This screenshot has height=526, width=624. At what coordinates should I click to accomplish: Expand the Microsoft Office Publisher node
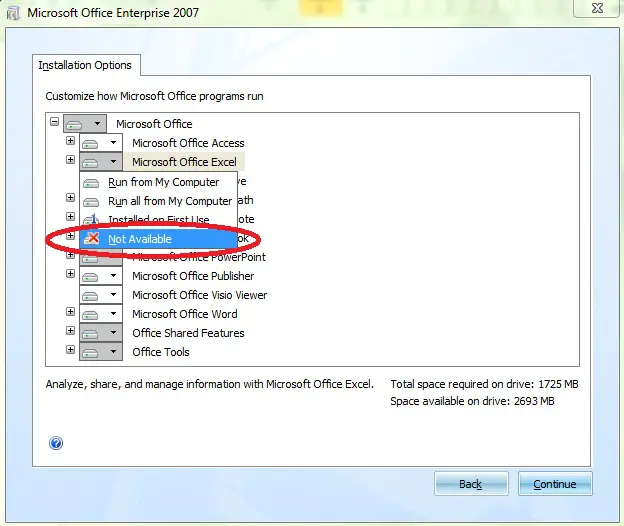70,273
